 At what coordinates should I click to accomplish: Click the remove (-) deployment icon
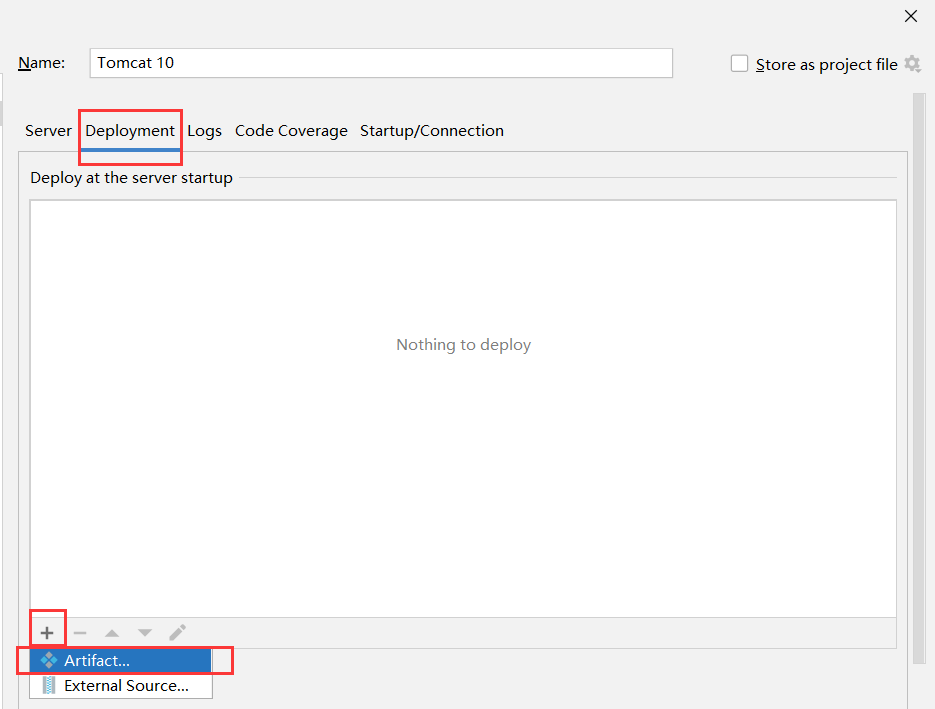[x=79, y=631]
